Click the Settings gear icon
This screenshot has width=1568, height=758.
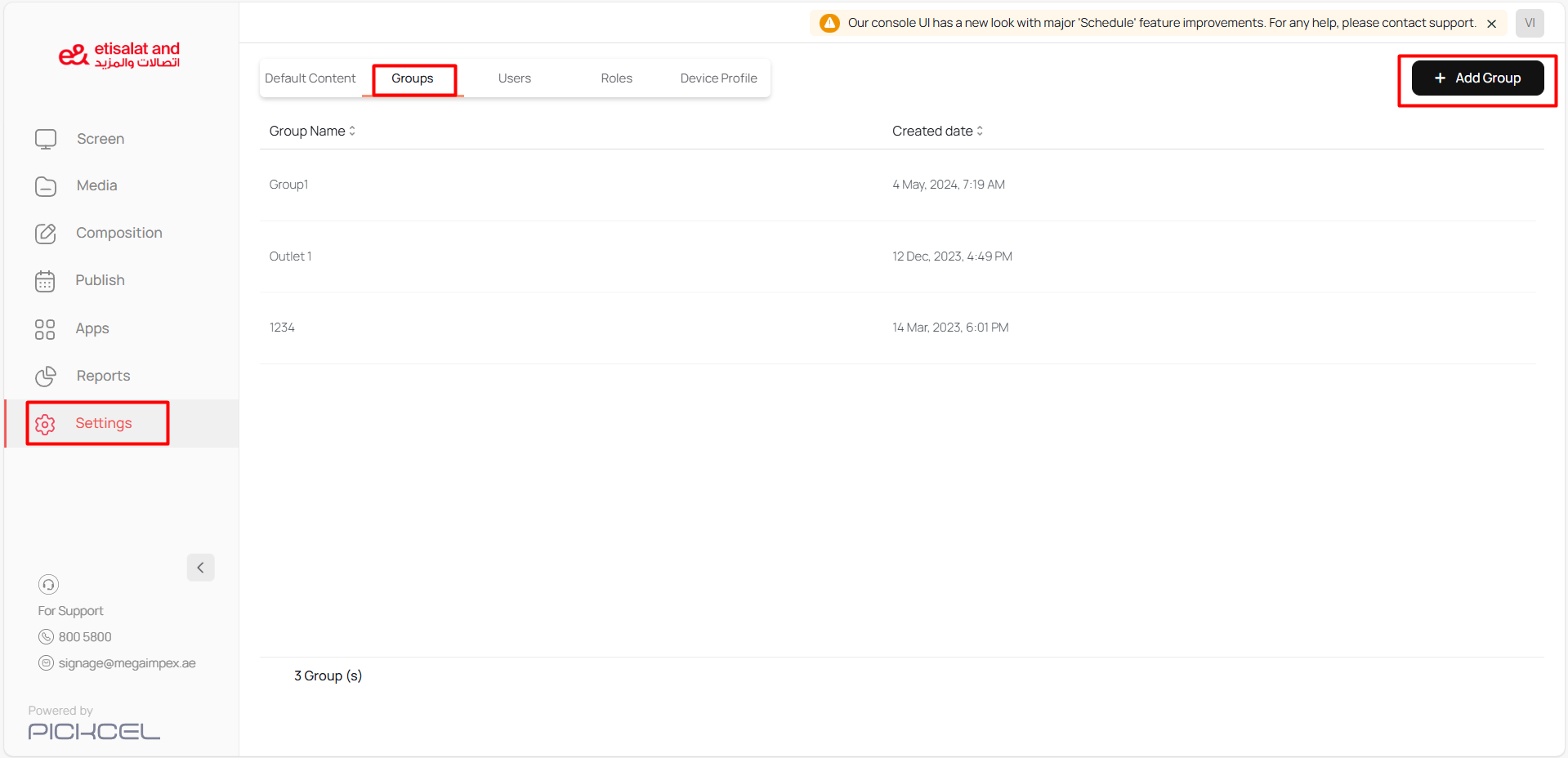click(45, 424)
